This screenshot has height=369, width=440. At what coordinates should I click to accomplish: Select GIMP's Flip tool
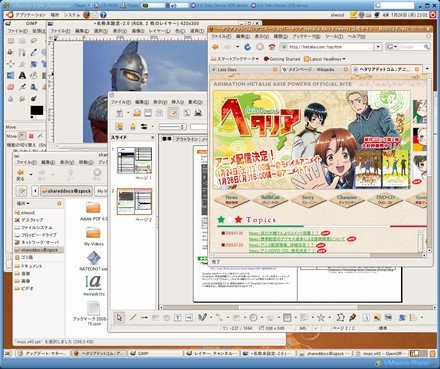coord(11,75)
